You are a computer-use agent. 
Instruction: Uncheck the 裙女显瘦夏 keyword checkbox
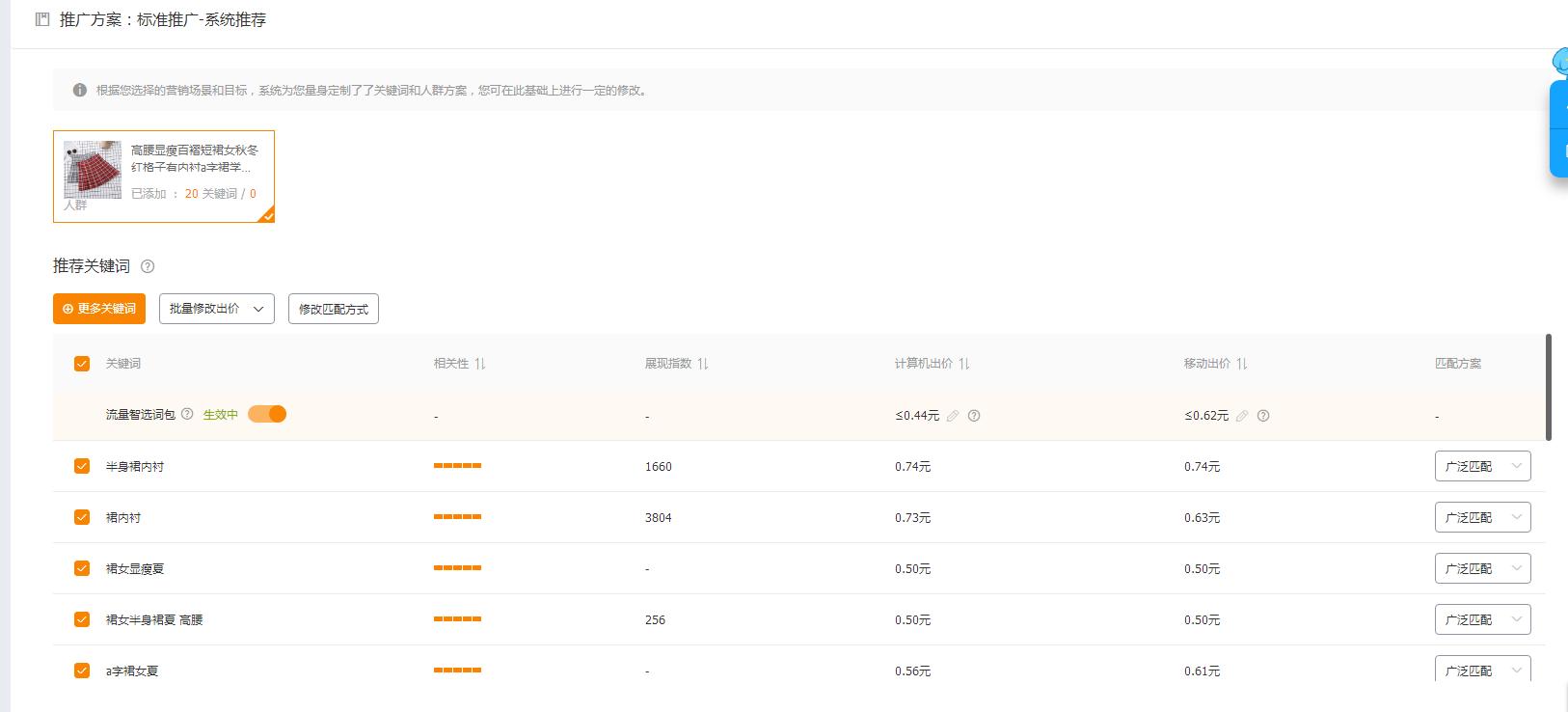pyautogui.click(x=82, y=568)
